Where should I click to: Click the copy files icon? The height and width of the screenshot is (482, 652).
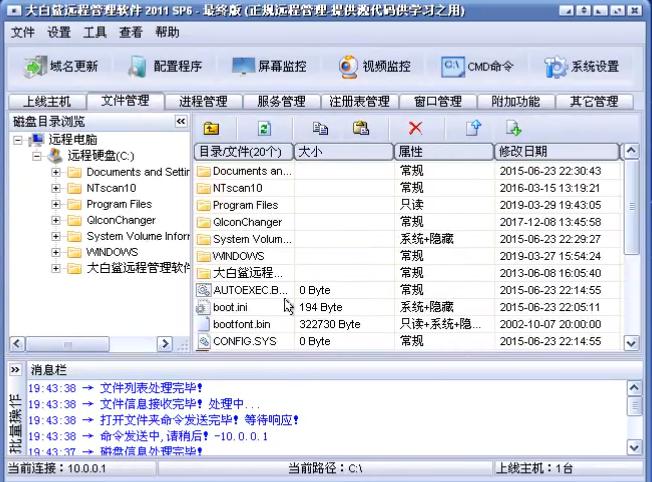pyautogui.click(x=320, y=128)
